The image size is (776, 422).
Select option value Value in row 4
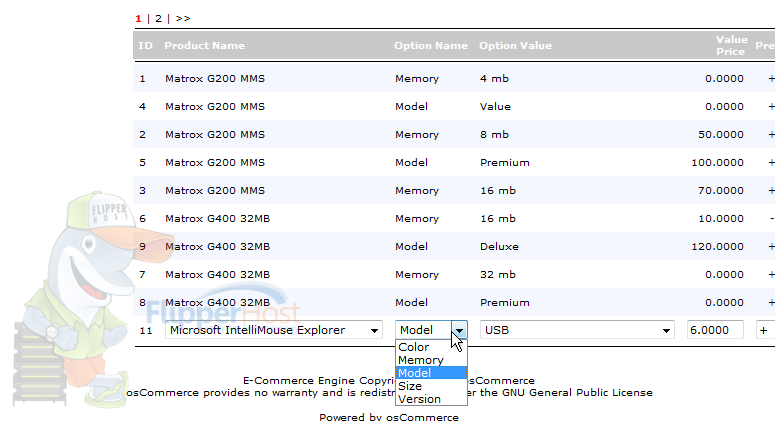pos(495,106)
